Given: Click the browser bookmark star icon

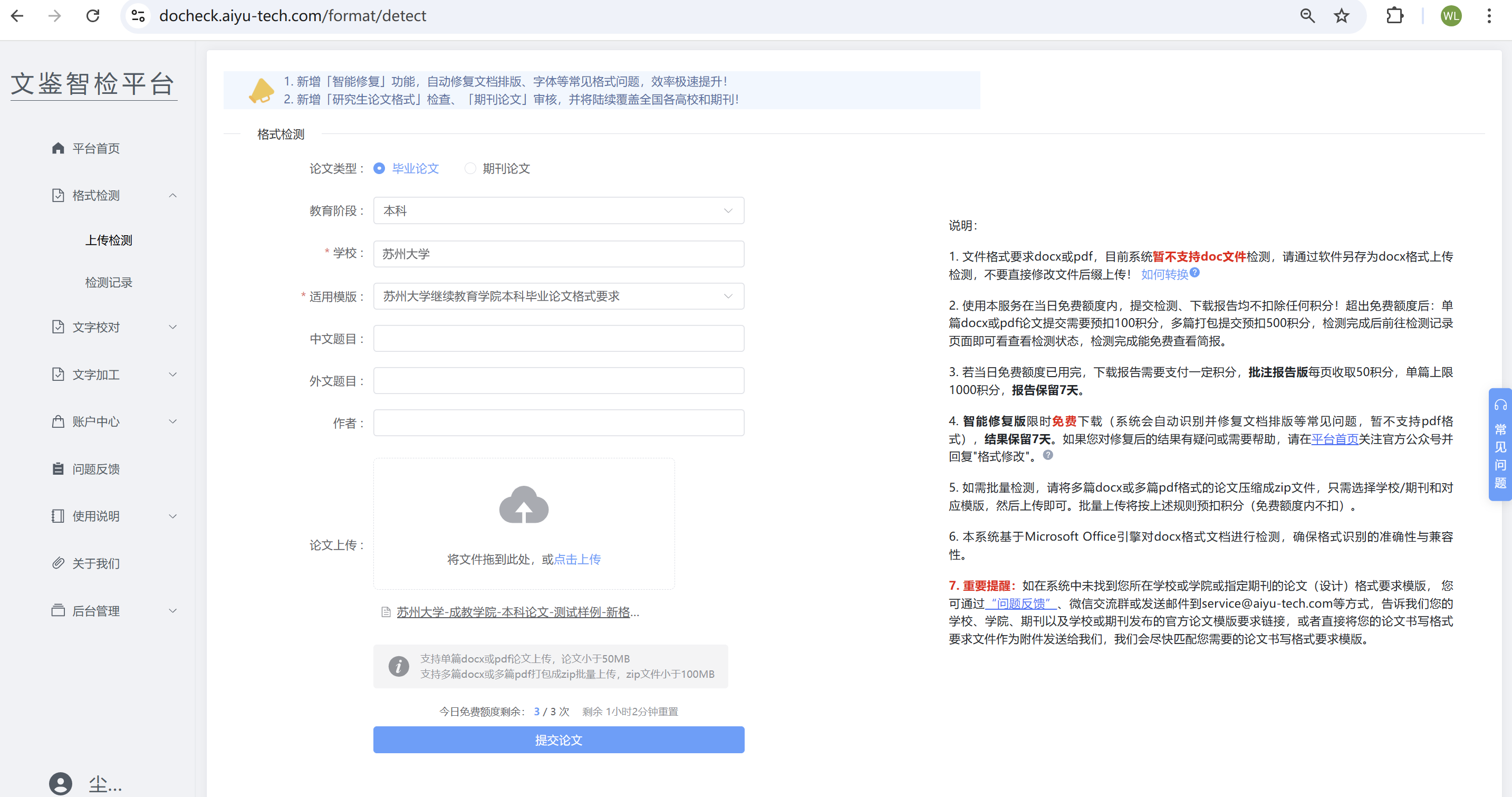Looking at the screenshot, I should coord(1341,16).
